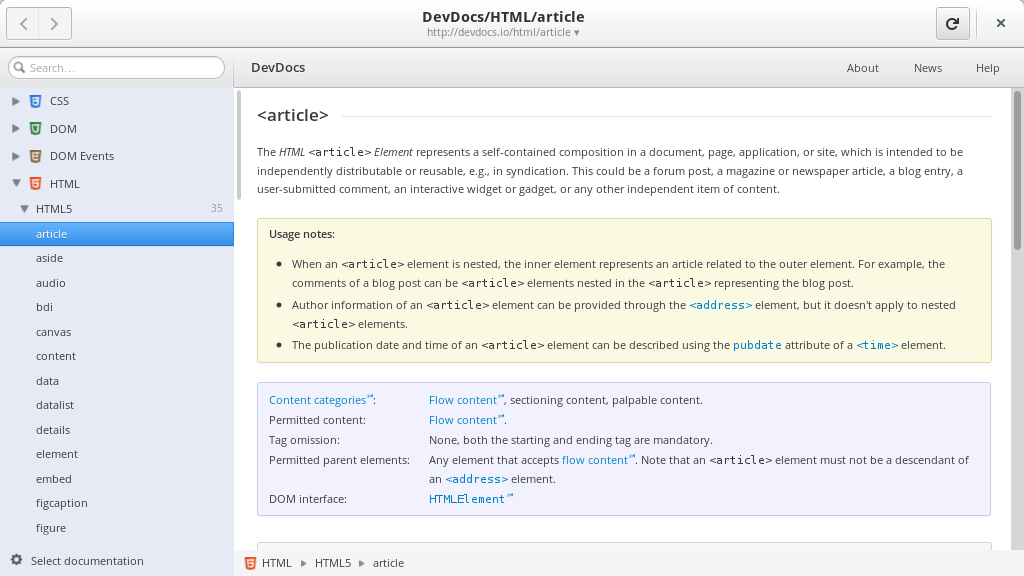1024x576 pixels.
Task: Click HTML shield icon in breadcrumb bar
Action: (x=250, y=563)
